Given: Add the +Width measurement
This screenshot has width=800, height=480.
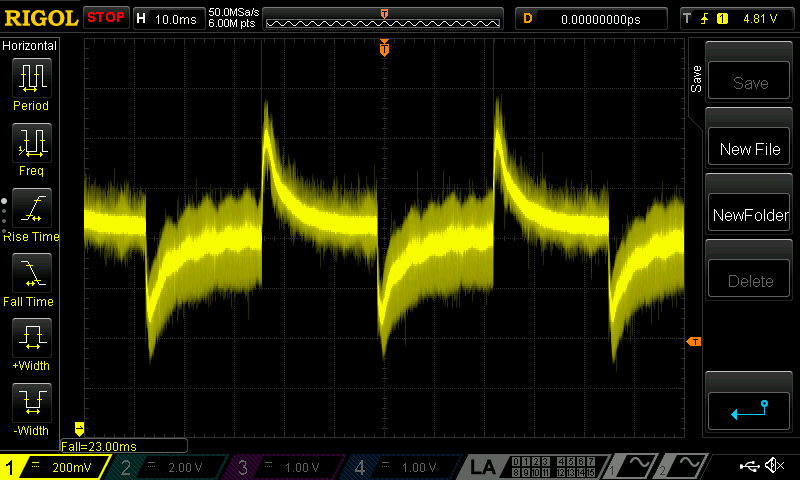Looking at the screenshot, I should click(x=31, y=345).
